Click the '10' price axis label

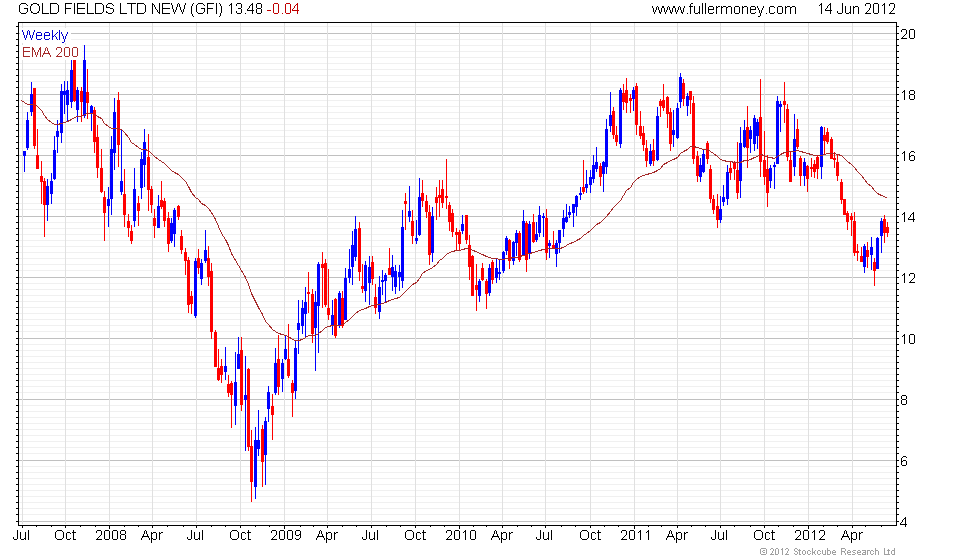[x=908, y=339]
